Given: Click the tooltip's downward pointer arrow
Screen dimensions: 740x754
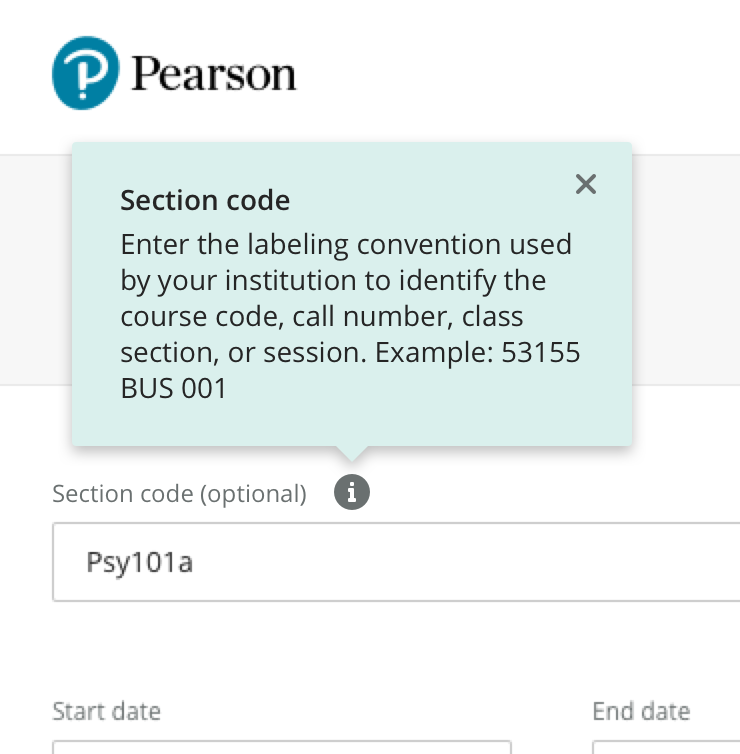Looking at the screenshot, I should [x=351, y=453].
